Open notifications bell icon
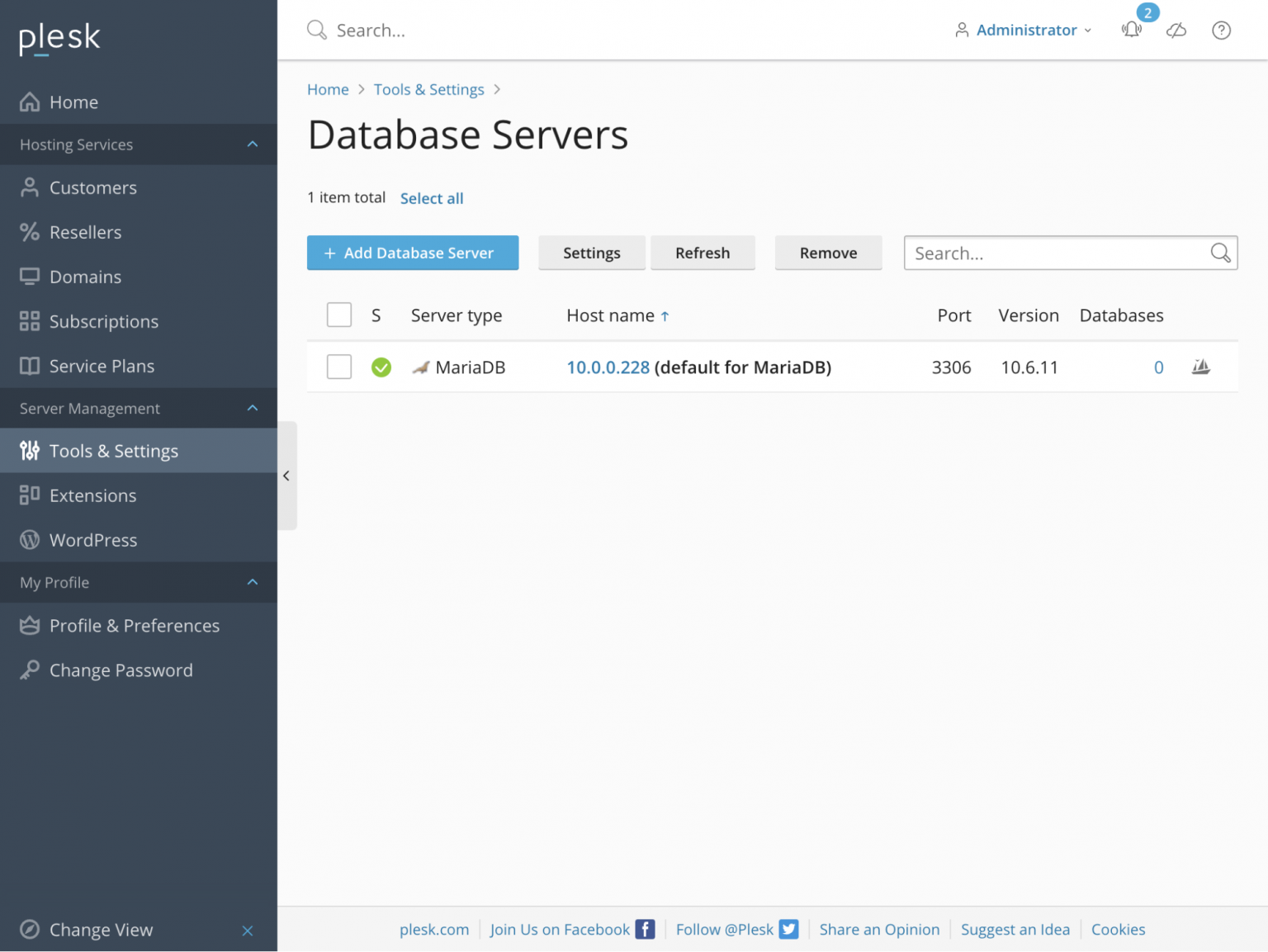 click(1131, 30)
